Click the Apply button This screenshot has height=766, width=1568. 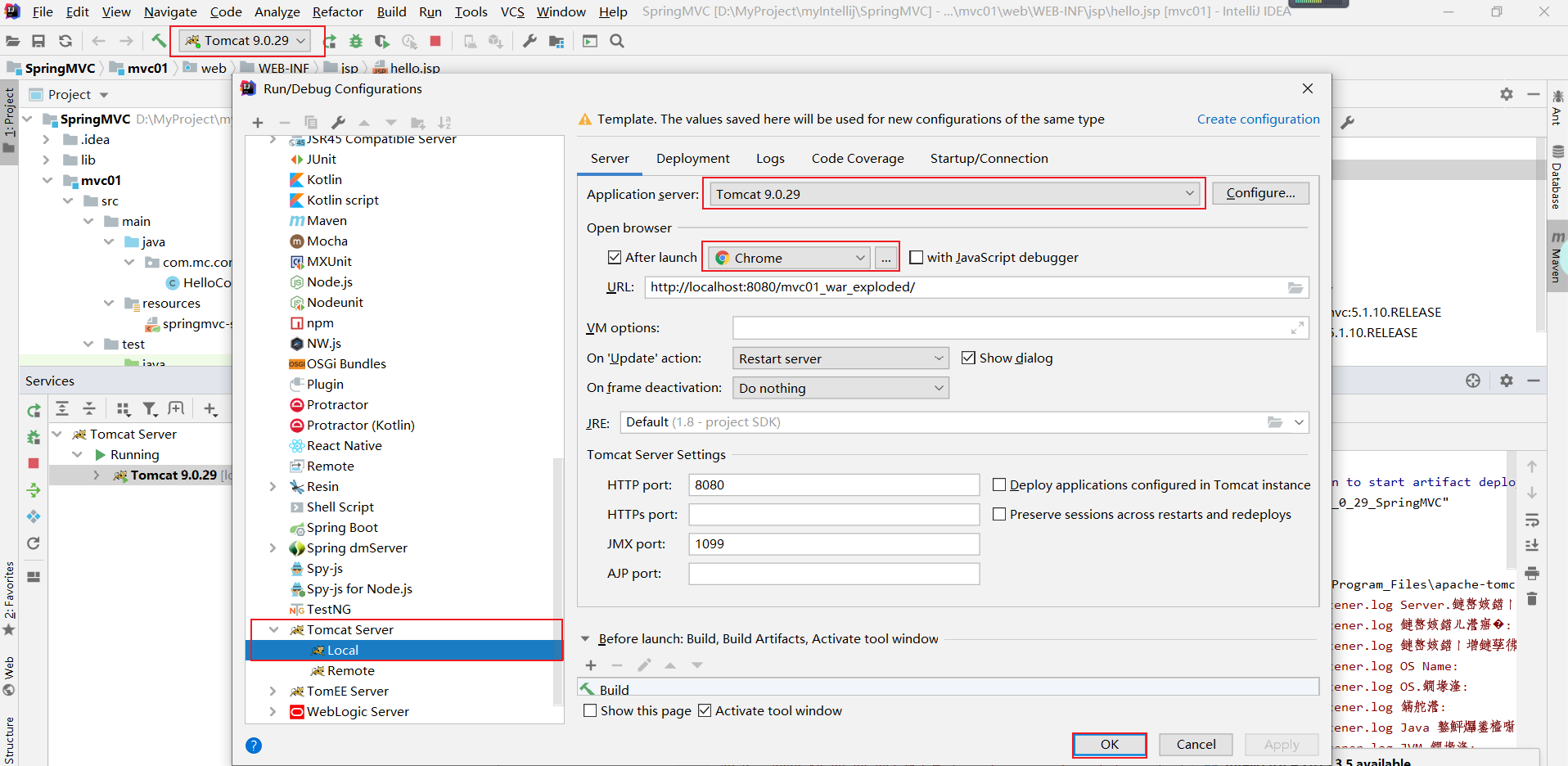click(1282, 745)
